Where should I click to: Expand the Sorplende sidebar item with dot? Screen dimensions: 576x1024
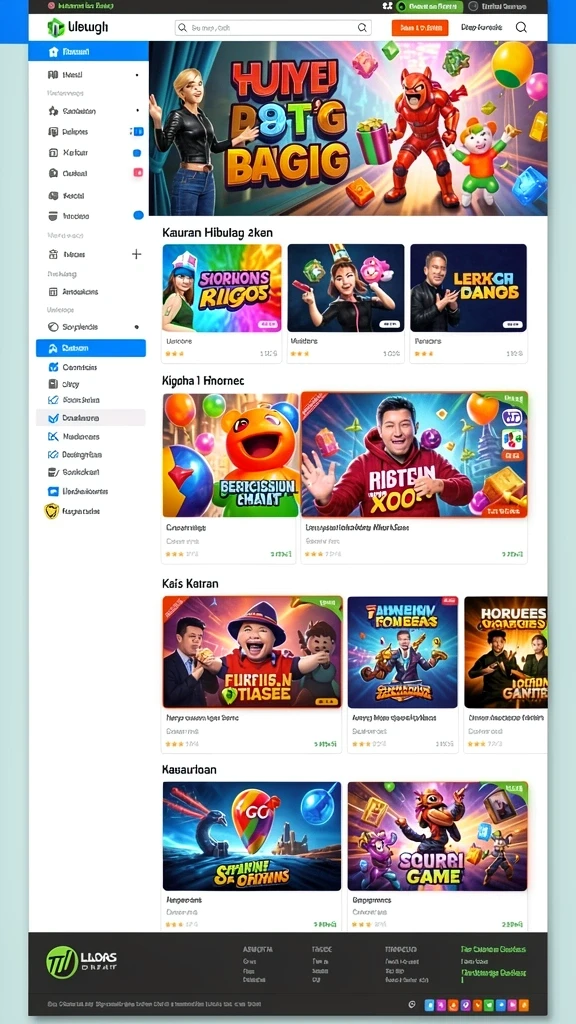point(90,327)
